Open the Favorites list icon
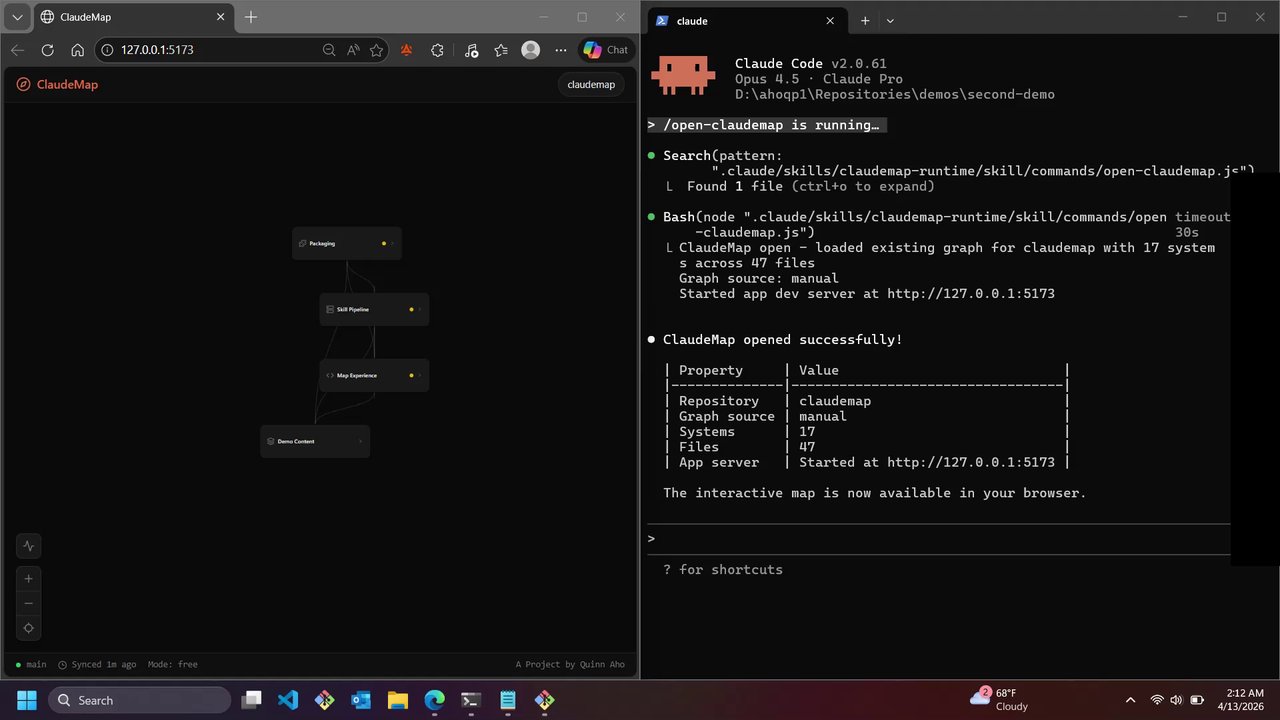This screenshot has height=720, width=1280. [x=501, y=50]
